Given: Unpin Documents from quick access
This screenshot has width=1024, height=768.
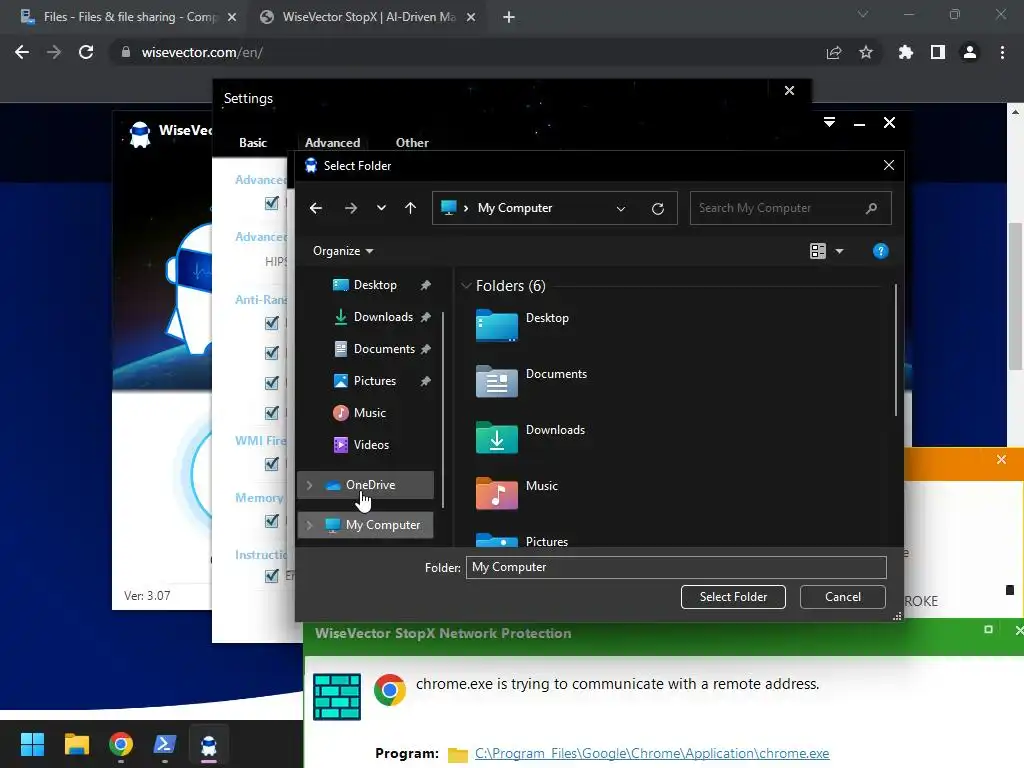Looking at the screenshot, I should click(426, 349).
